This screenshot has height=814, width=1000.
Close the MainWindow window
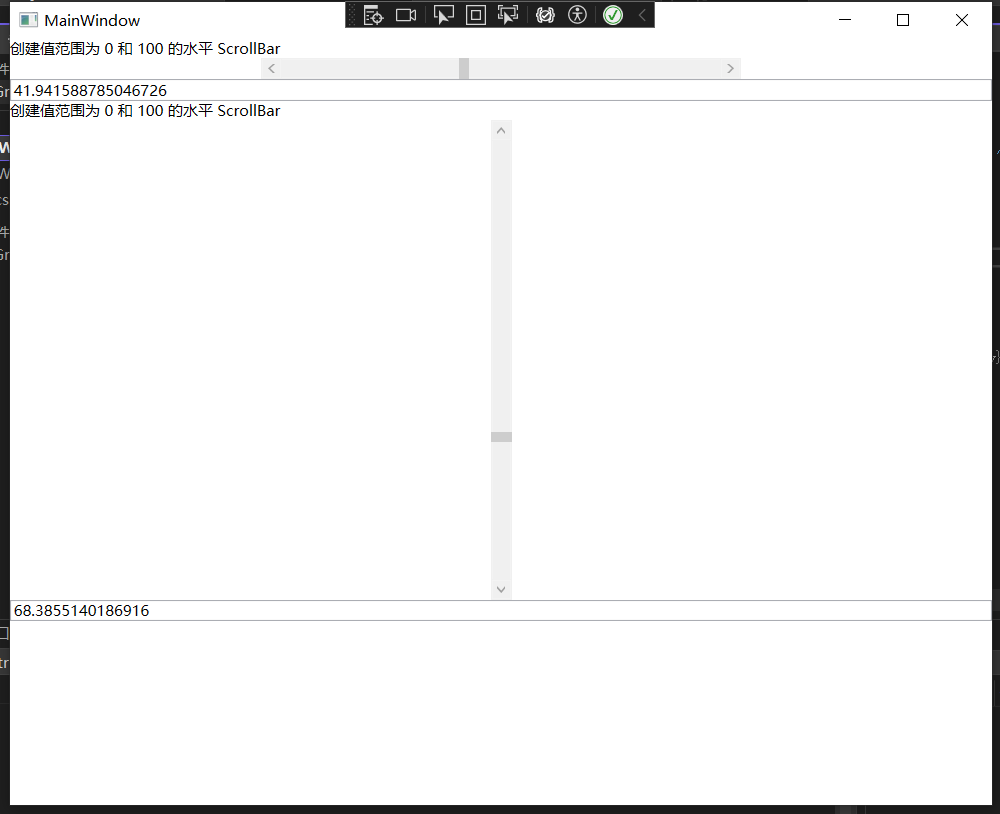point(962,20)
